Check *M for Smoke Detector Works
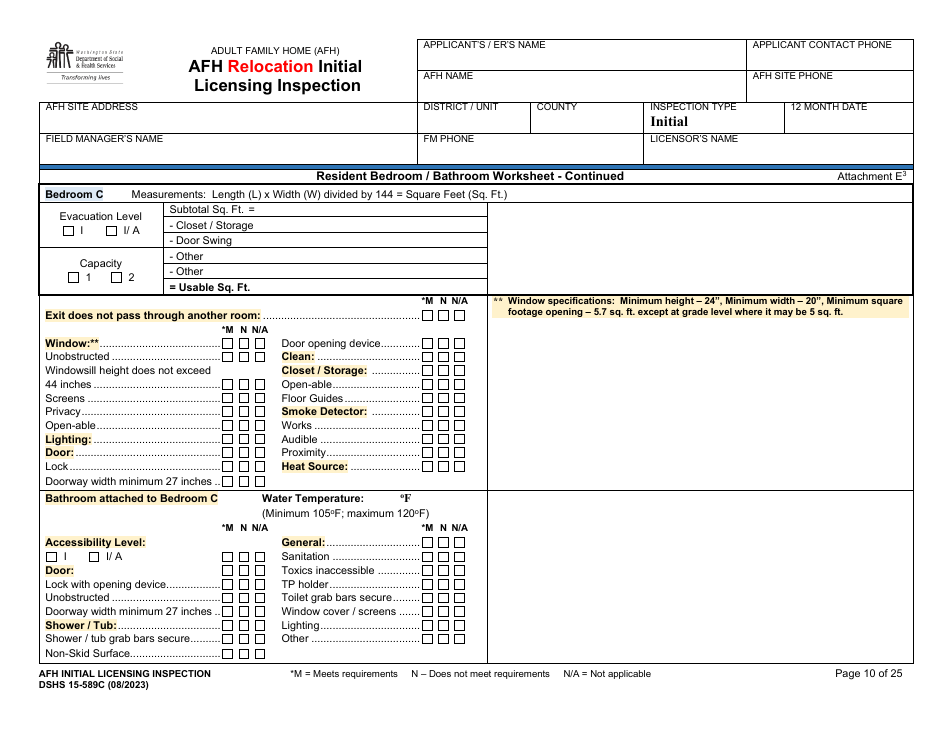 pyautogui.click(x=428, y=425)
